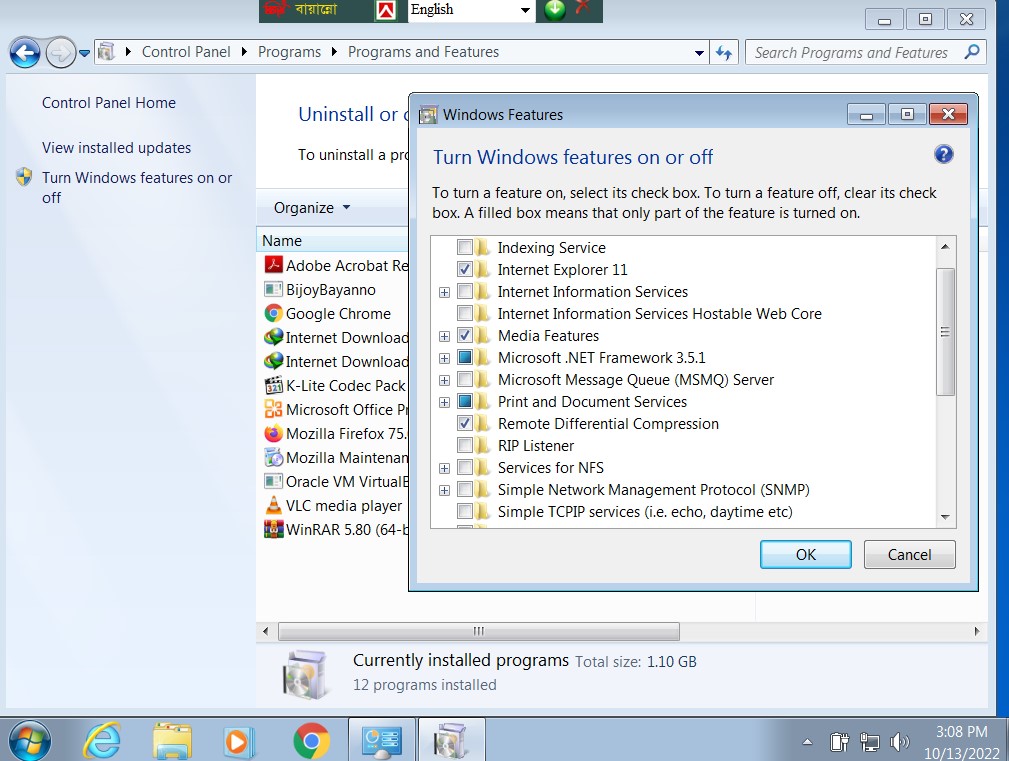The height and width of the screenshot is (761, 1009).
Task: Click the features list scroll down arrow
Action: (945, 517)
